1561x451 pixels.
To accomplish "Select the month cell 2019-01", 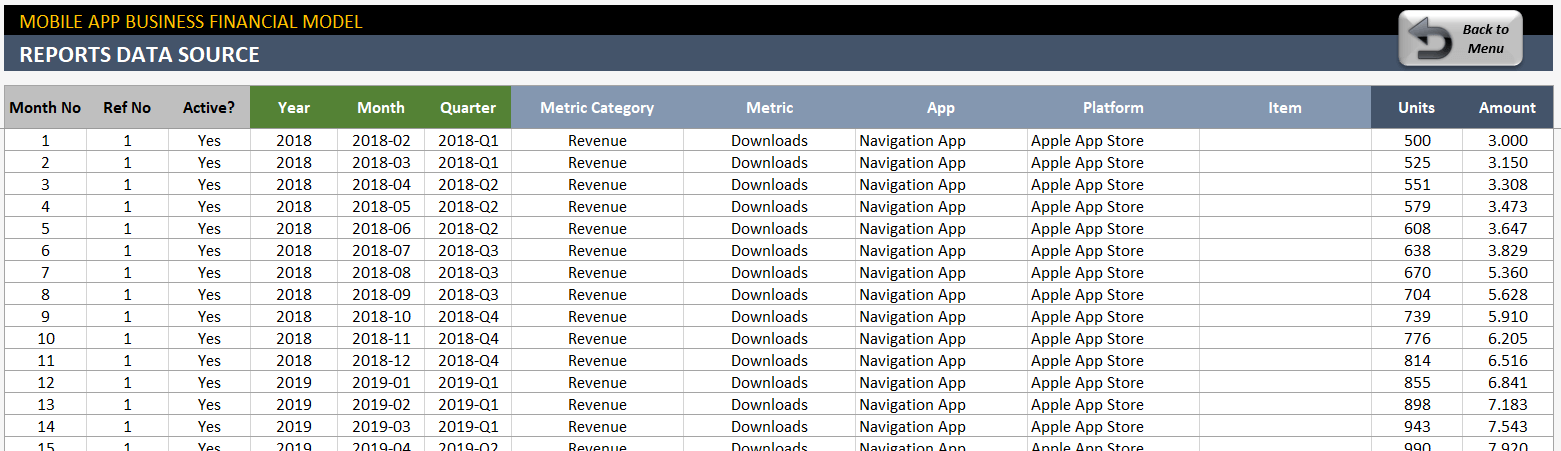I will point(381,383).
